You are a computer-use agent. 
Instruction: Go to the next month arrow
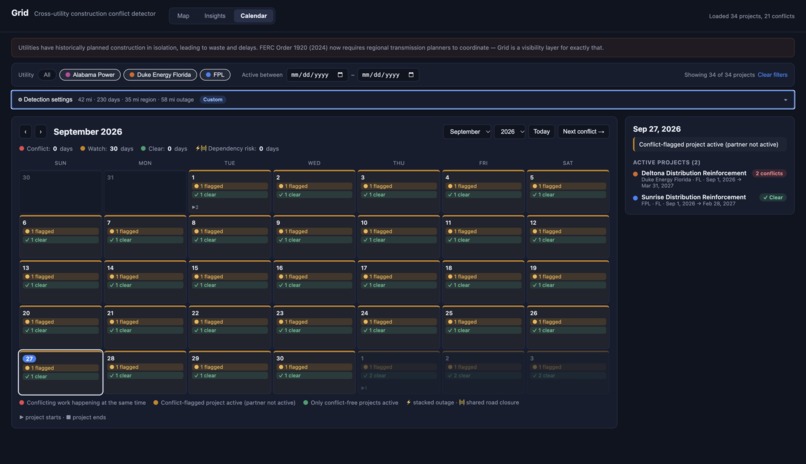point(41,132)
